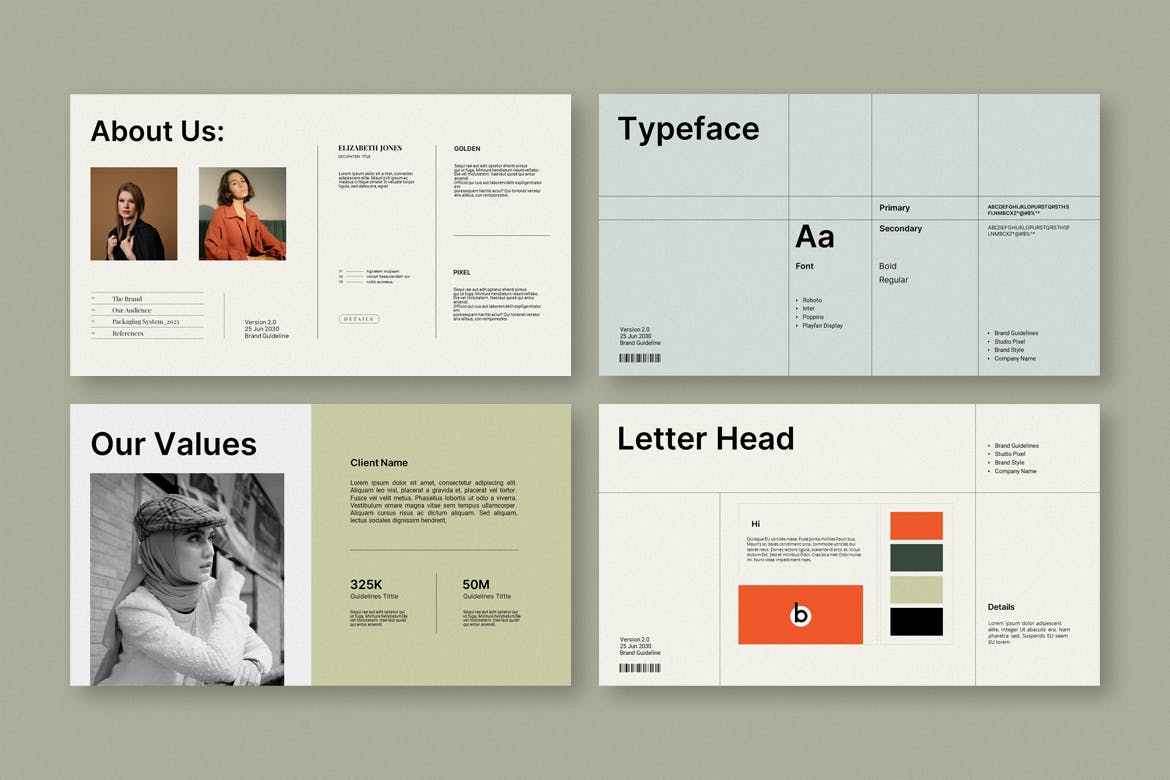This screenshot has height=780, width=1170.
Task: Select the black-and-white photo in Our Values
Action: click(x=187, y=579)
